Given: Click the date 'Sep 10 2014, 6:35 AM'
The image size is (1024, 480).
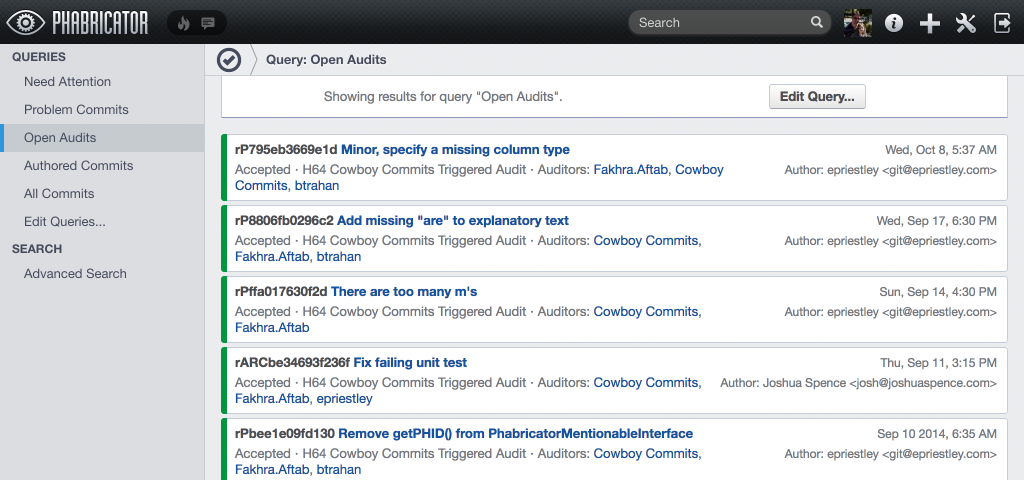Looking at the screenshot, I should (x=937, y=434).
